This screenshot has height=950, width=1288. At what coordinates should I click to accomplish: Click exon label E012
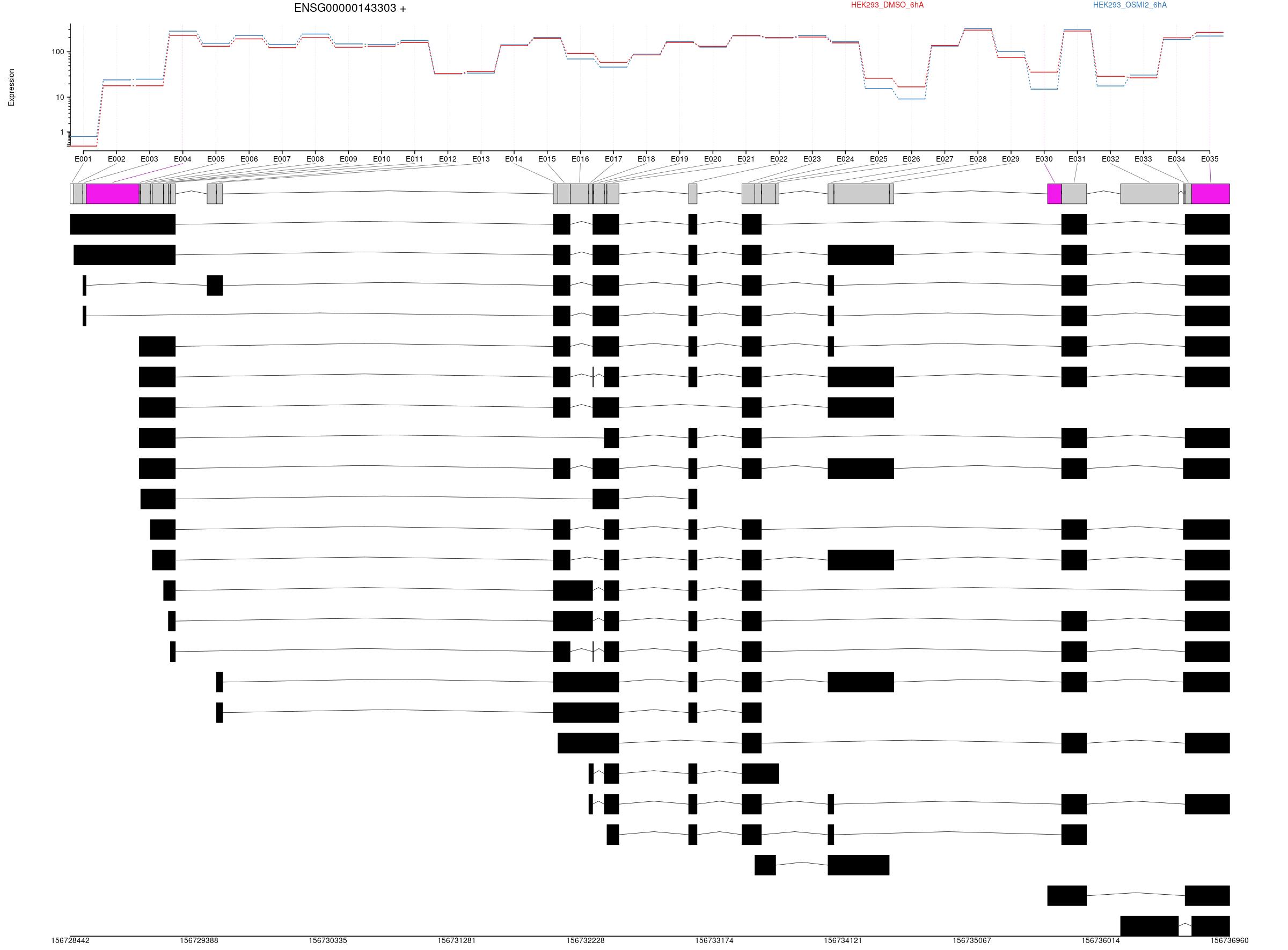(448, 159)
